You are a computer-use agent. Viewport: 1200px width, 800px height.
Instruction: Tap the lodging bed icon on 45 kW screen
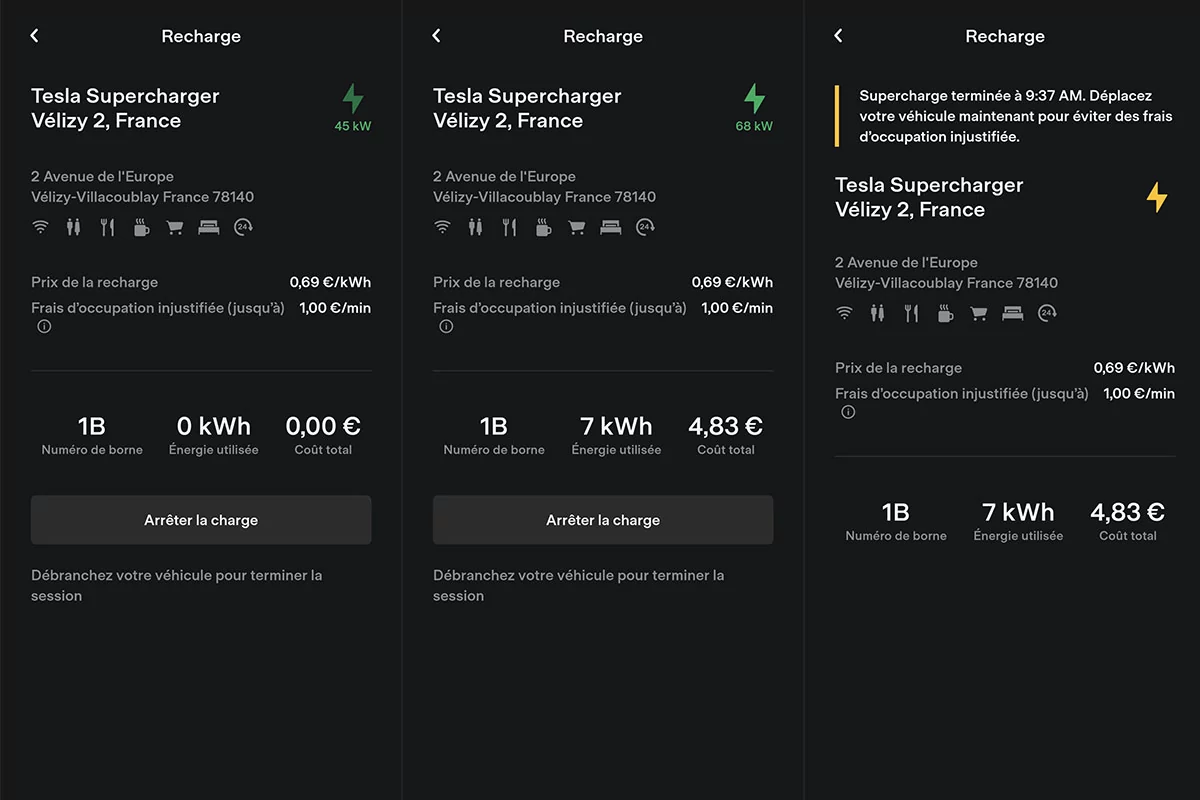209,227
